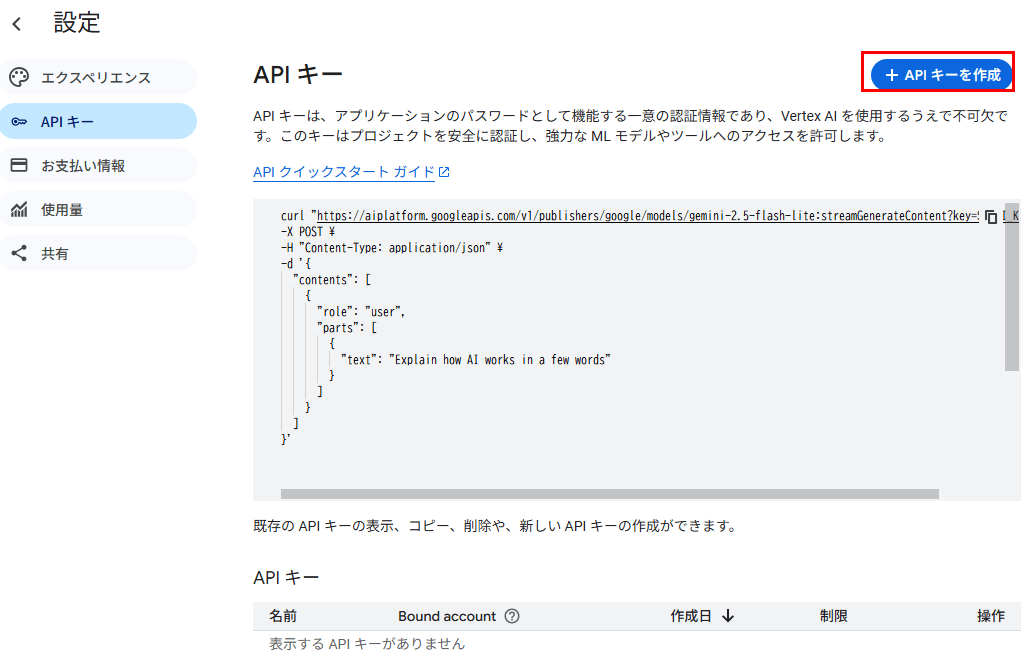The image size is (1033, 658).
Task: Click the external link icon after クイックスタート ガイド
Action: [x=445, y=172]
